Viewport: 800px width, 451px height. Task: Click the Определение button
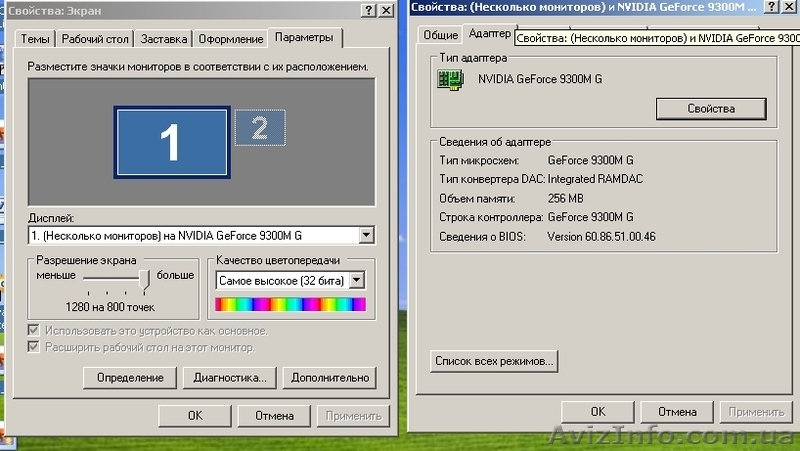click(x=130, y=378)
